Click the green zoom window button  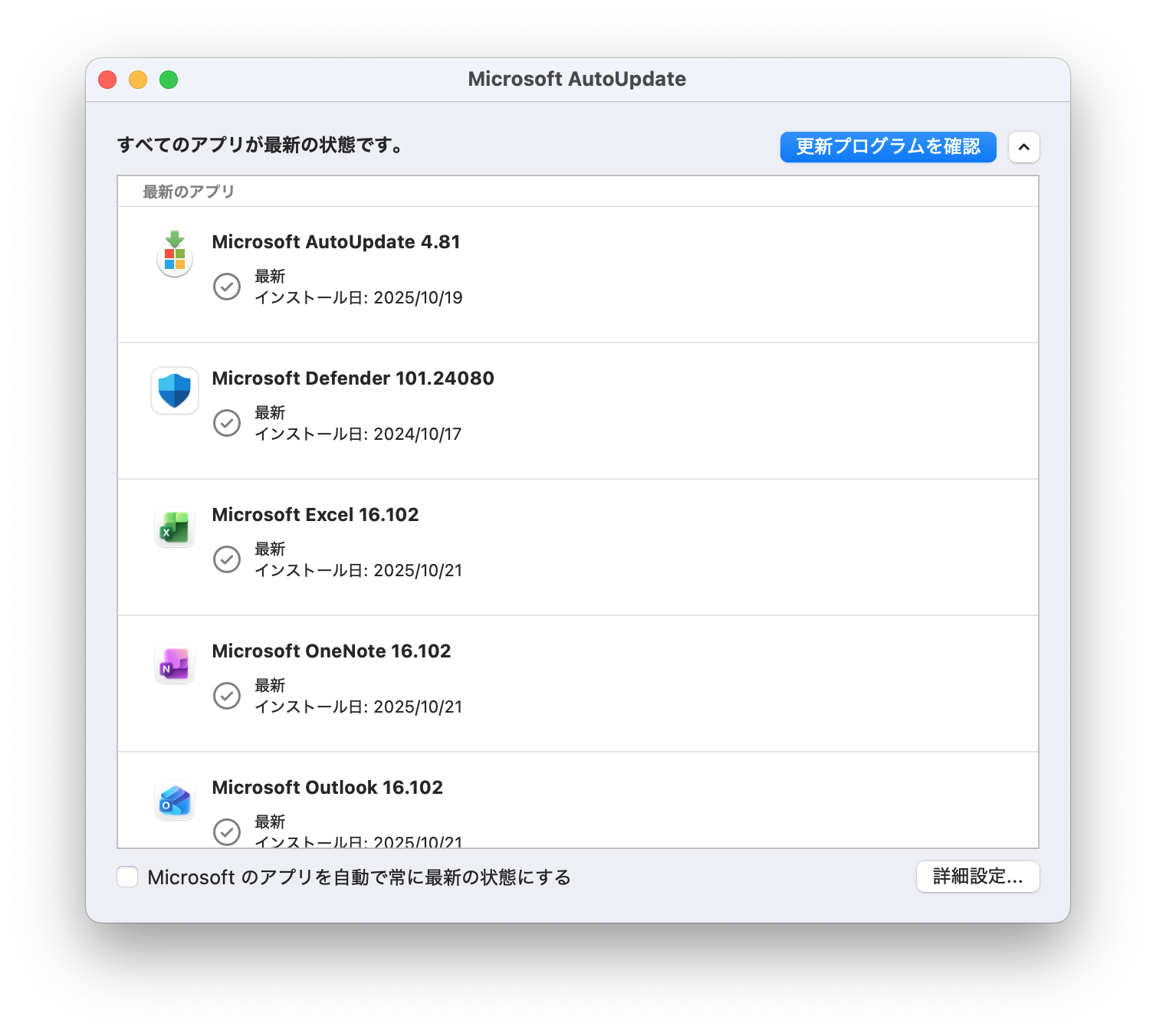coord(169,80)
